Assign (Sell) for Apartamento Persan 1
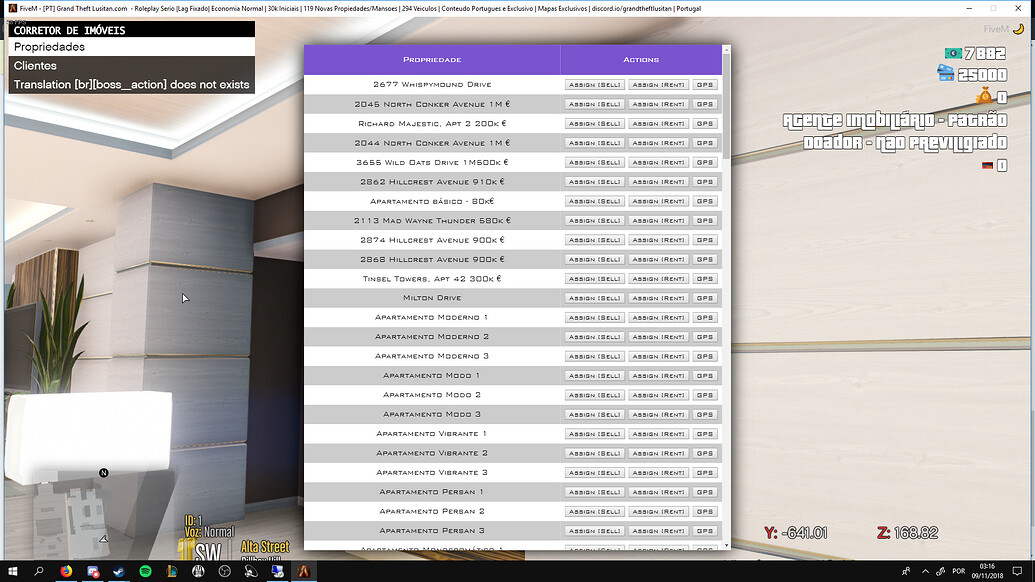 point(595,492)
